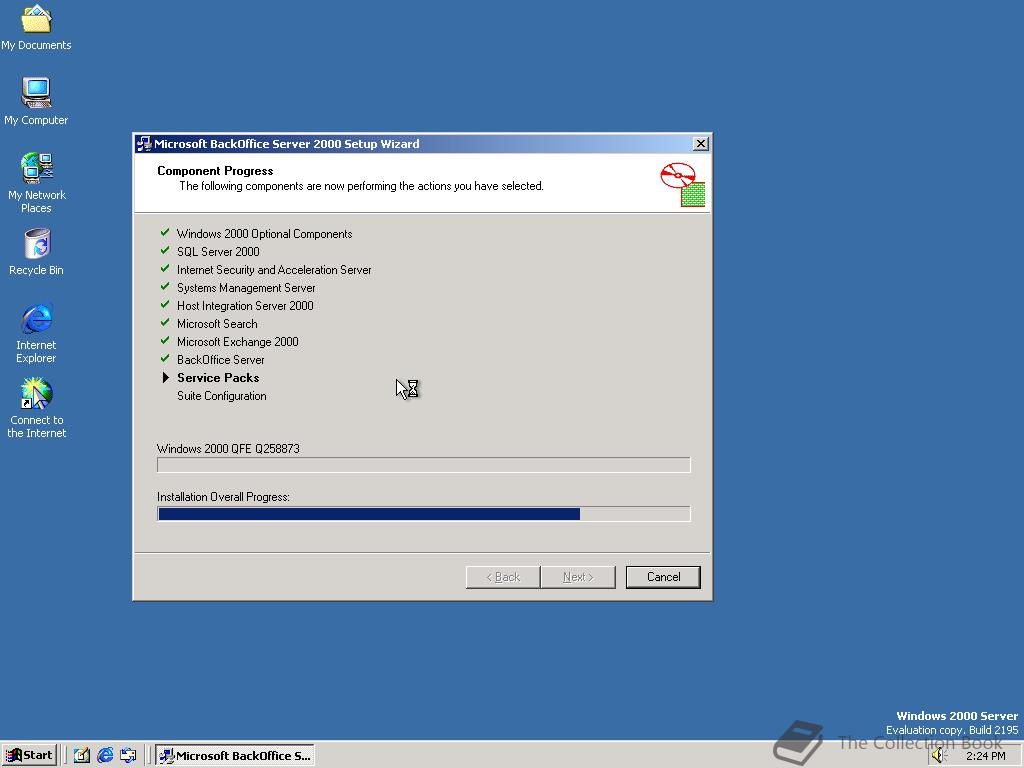The image size is (1024, 768).
Task: Click checkmark beside BackOffice Server
Action: click(165, 359)
